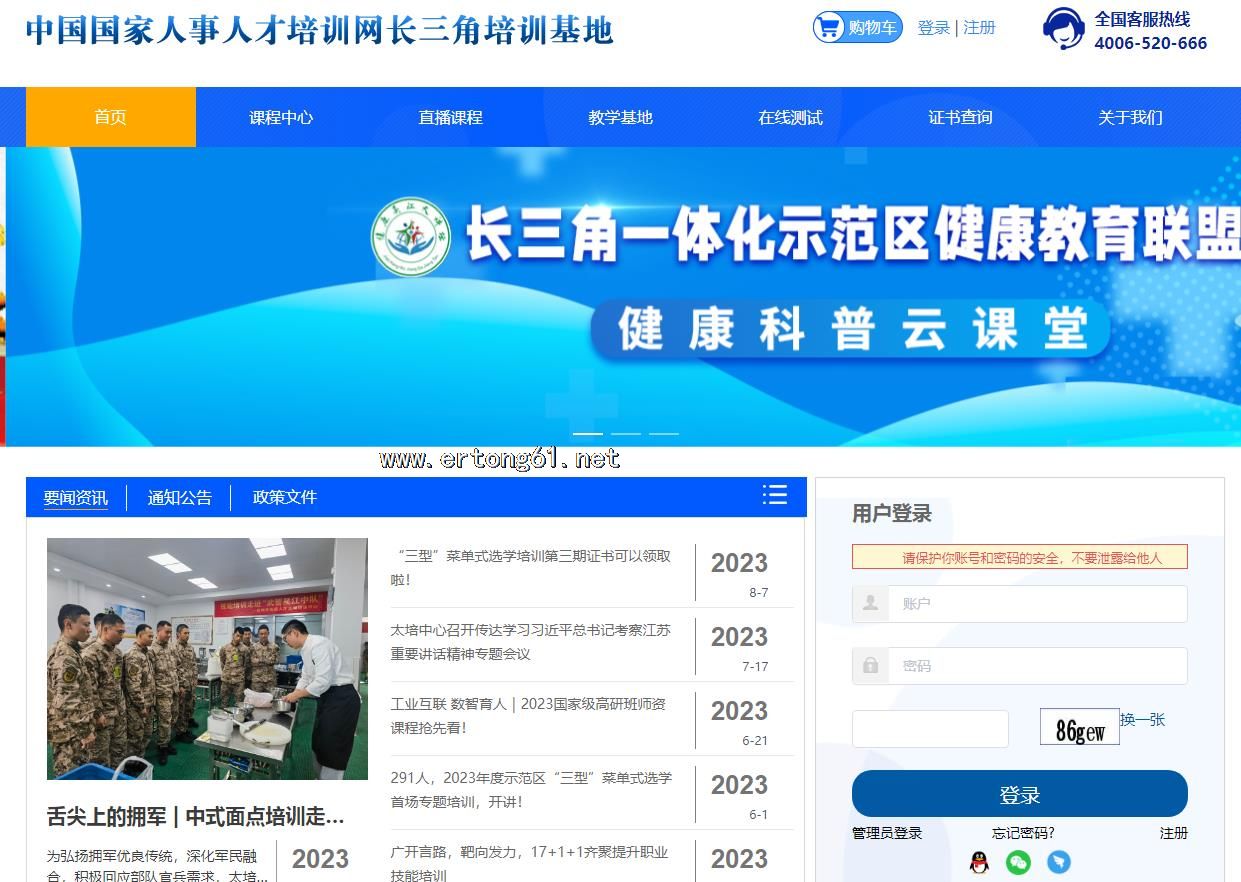This screenshot has width=1241, height=882.
Task: Open the military pastry training photo
Action: click(207, 658)
